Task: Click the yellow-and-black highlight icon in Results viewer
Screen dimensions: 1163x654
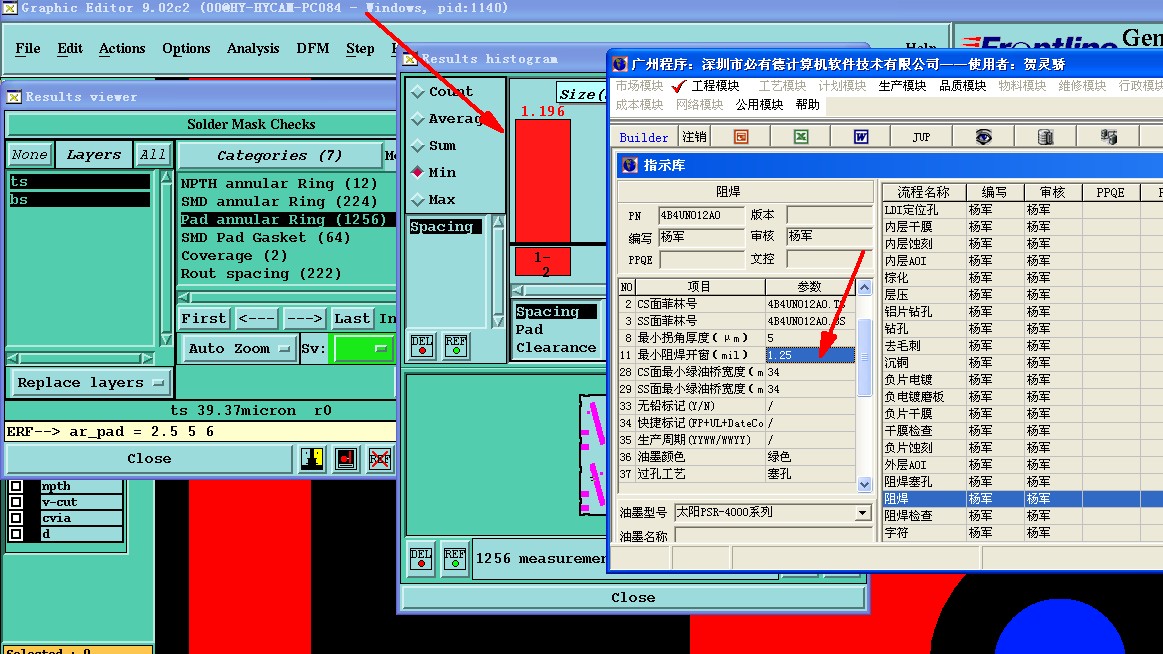Action: (312, 459)
